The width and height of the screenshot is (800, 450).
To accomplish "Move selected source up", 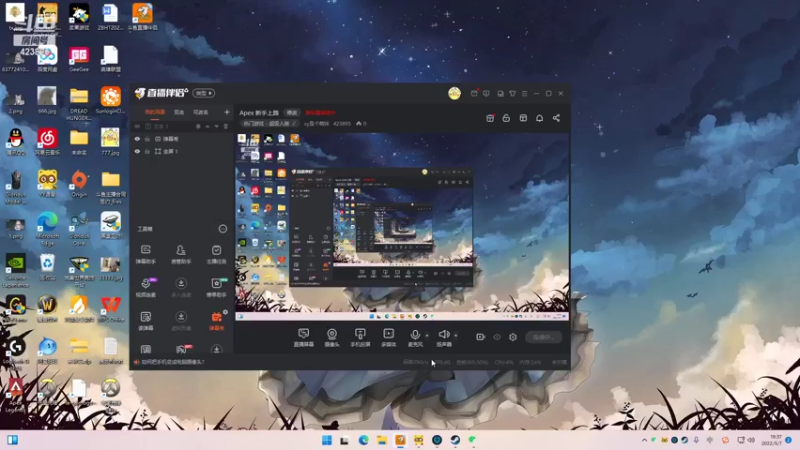I will click(208, 127).
